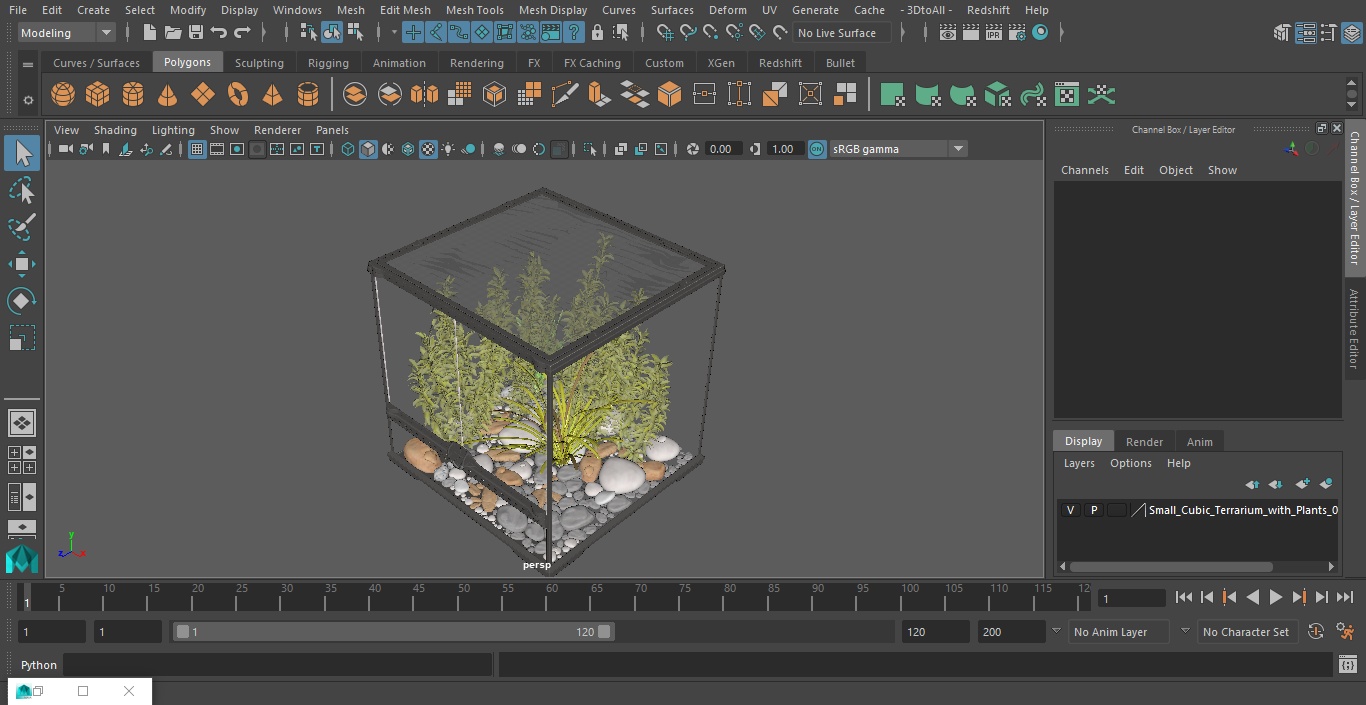Create a polygon pyramid from shelf
The width and height of the screenshot is (1366, 705).
272,95
